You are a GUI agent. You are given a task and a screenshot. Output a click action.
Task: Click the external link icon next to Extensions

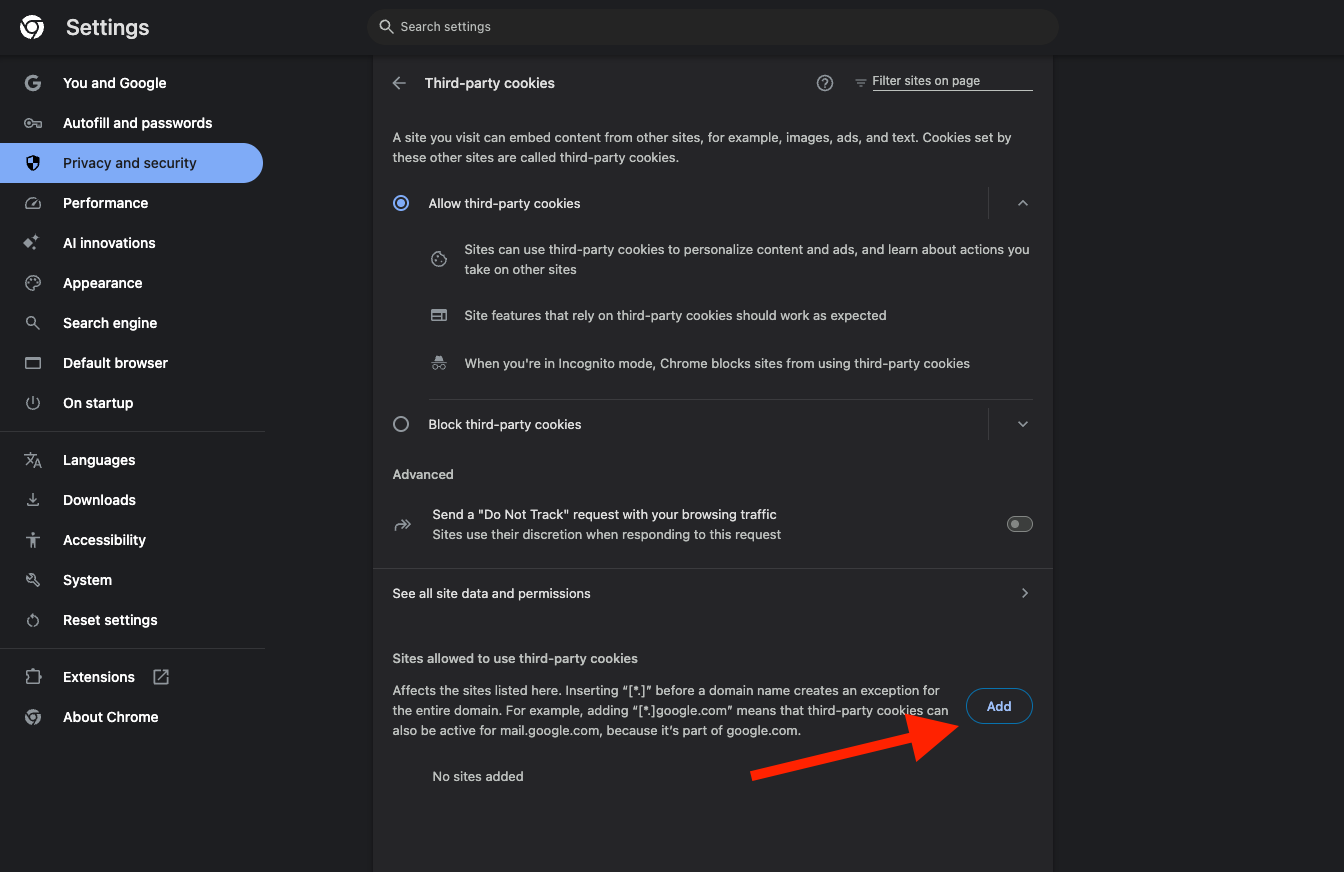[x=161, y=677]
